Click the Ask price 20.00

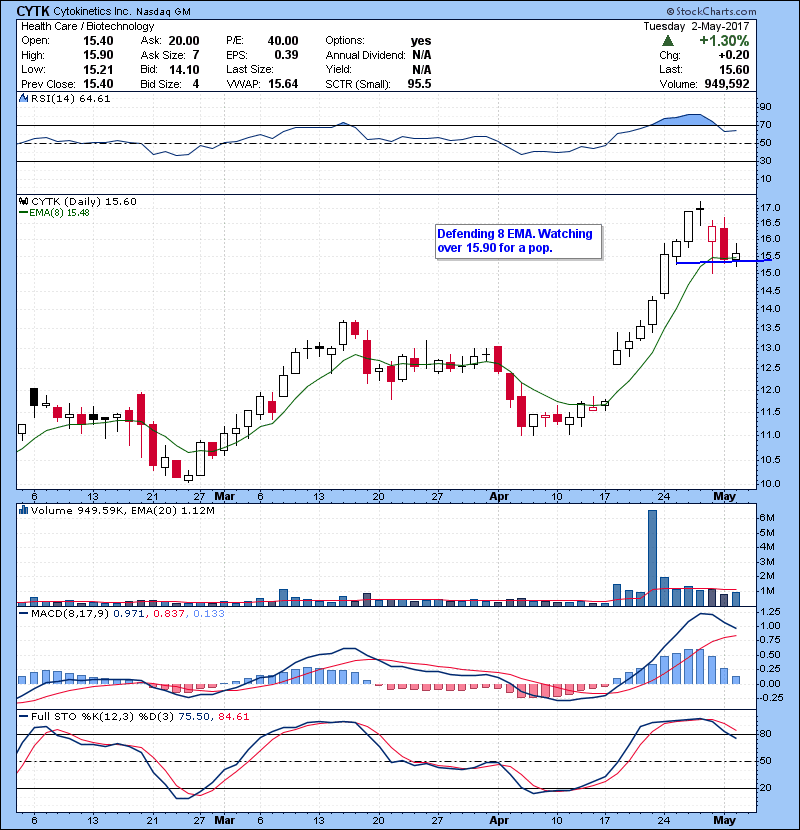pyautogui.click(x=184, y=41)
